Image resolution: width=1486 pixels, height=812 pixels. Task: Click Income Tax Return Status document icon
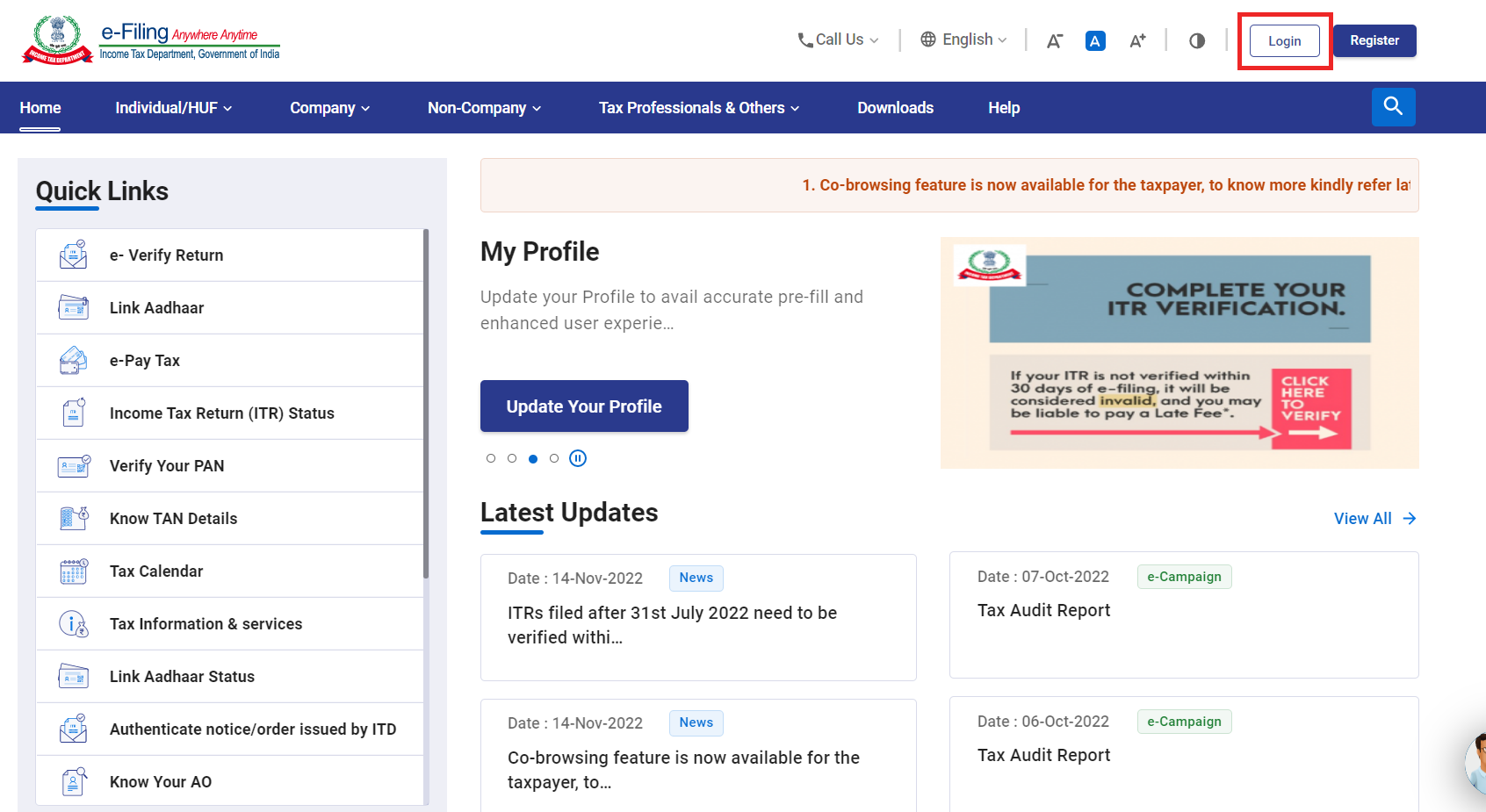(x=73, y=413)
